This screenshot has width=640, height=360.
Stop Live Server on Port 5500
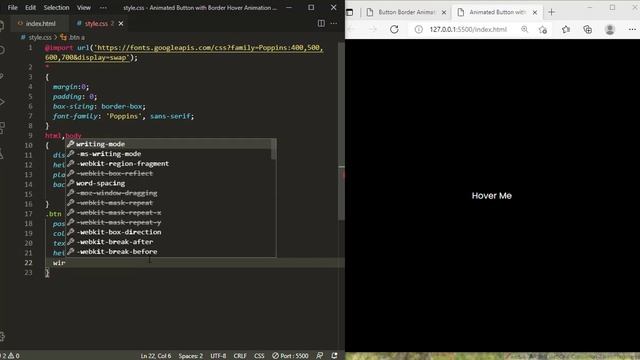tap(290, 356)
